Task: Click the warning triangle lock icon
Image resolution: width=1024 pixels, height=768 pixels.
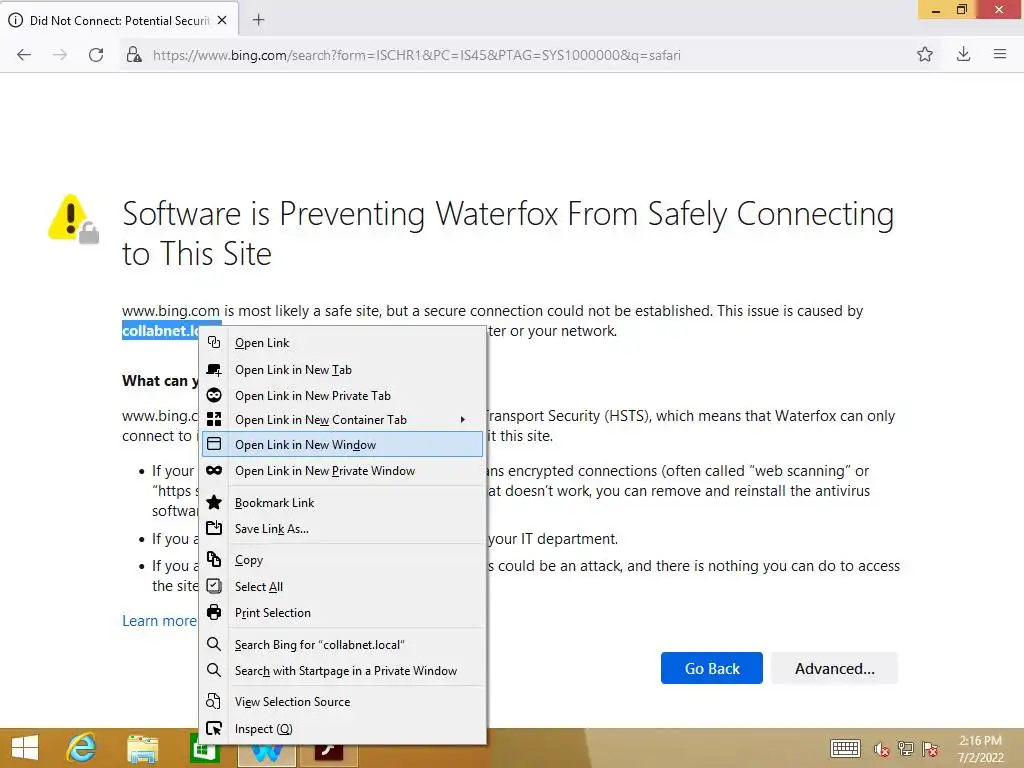Action: [x=73, y=219]
